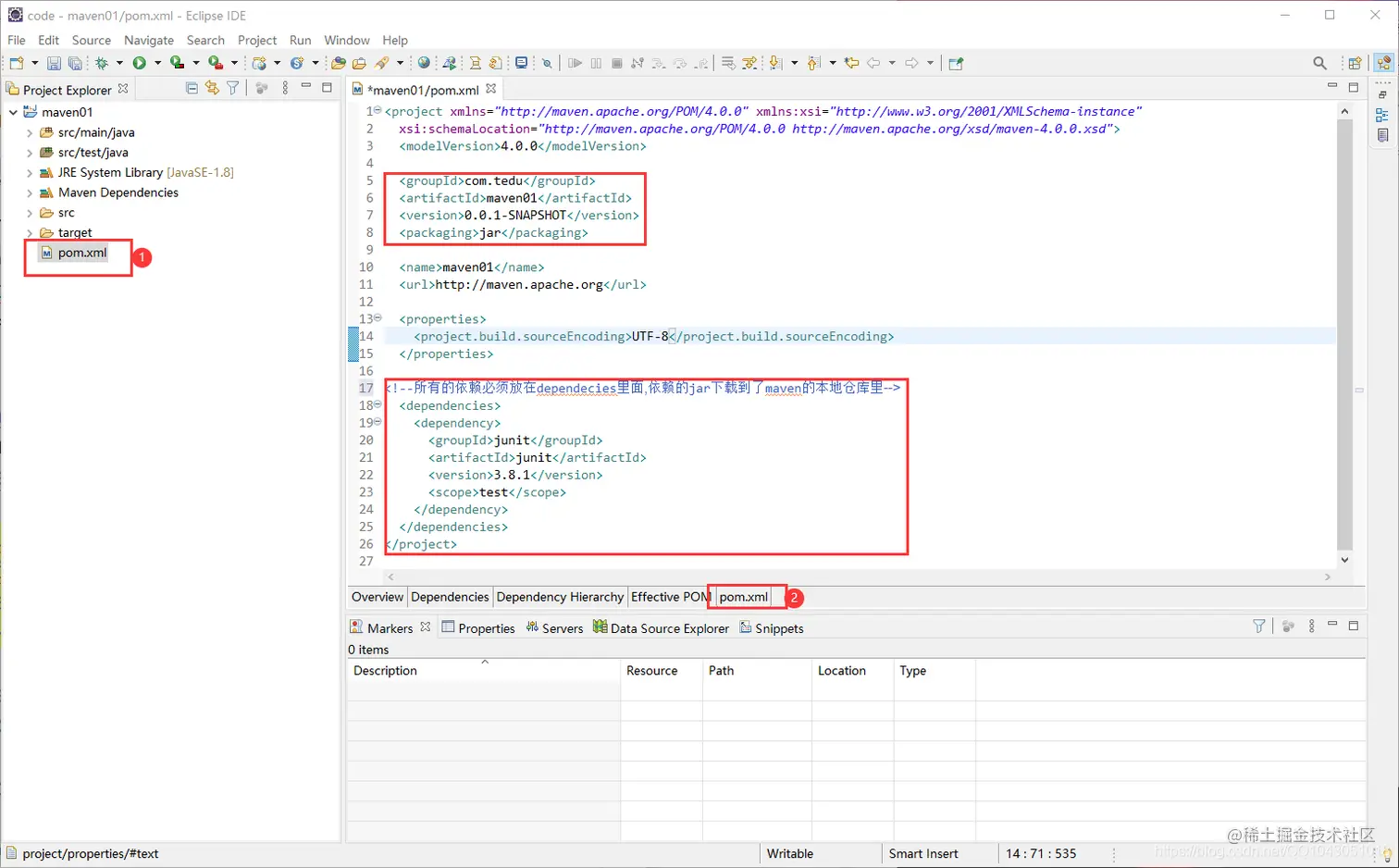The width and height of the screenshot is (1399, 868).
Task: Click the Java EE perspective icon
Action: [1384, 63]
